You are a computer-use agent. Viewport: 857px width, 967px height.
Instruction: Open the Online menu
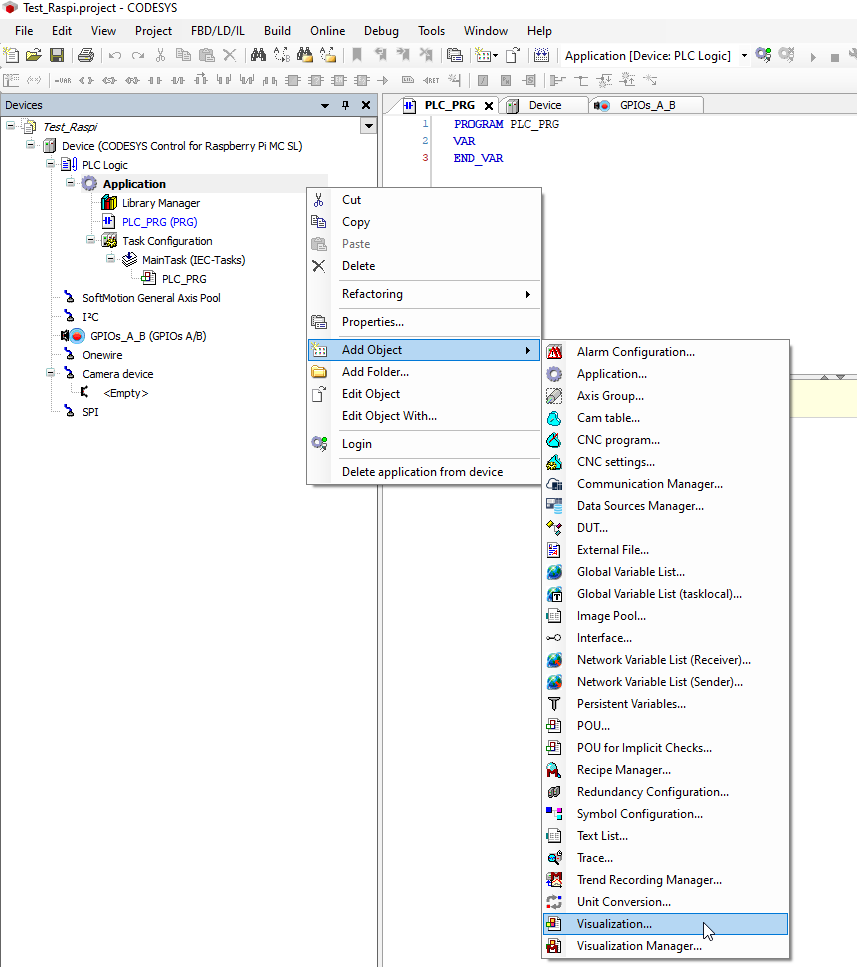click(x=327, y=31)
